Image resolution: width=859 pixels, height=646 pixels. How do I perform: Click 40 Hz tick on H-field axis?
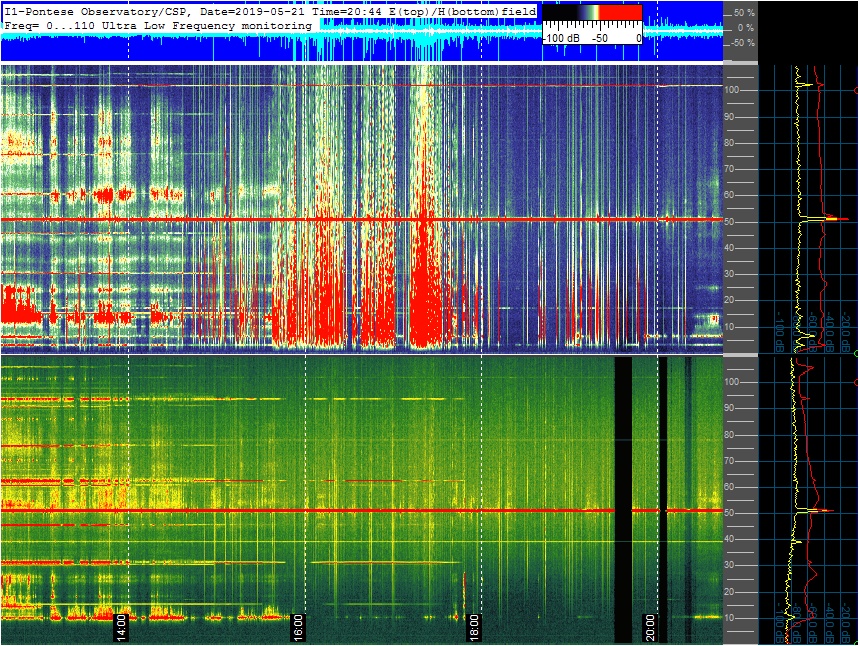coord(730,539)
